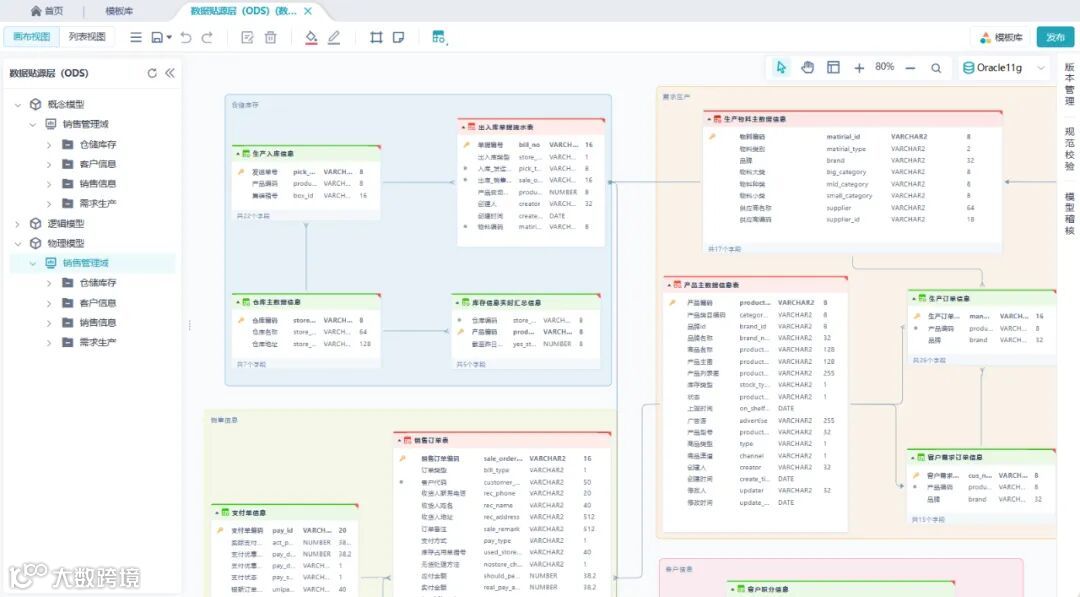Collapse the 产品主数据信息表 table with its triangle

[x=669, y=284]
